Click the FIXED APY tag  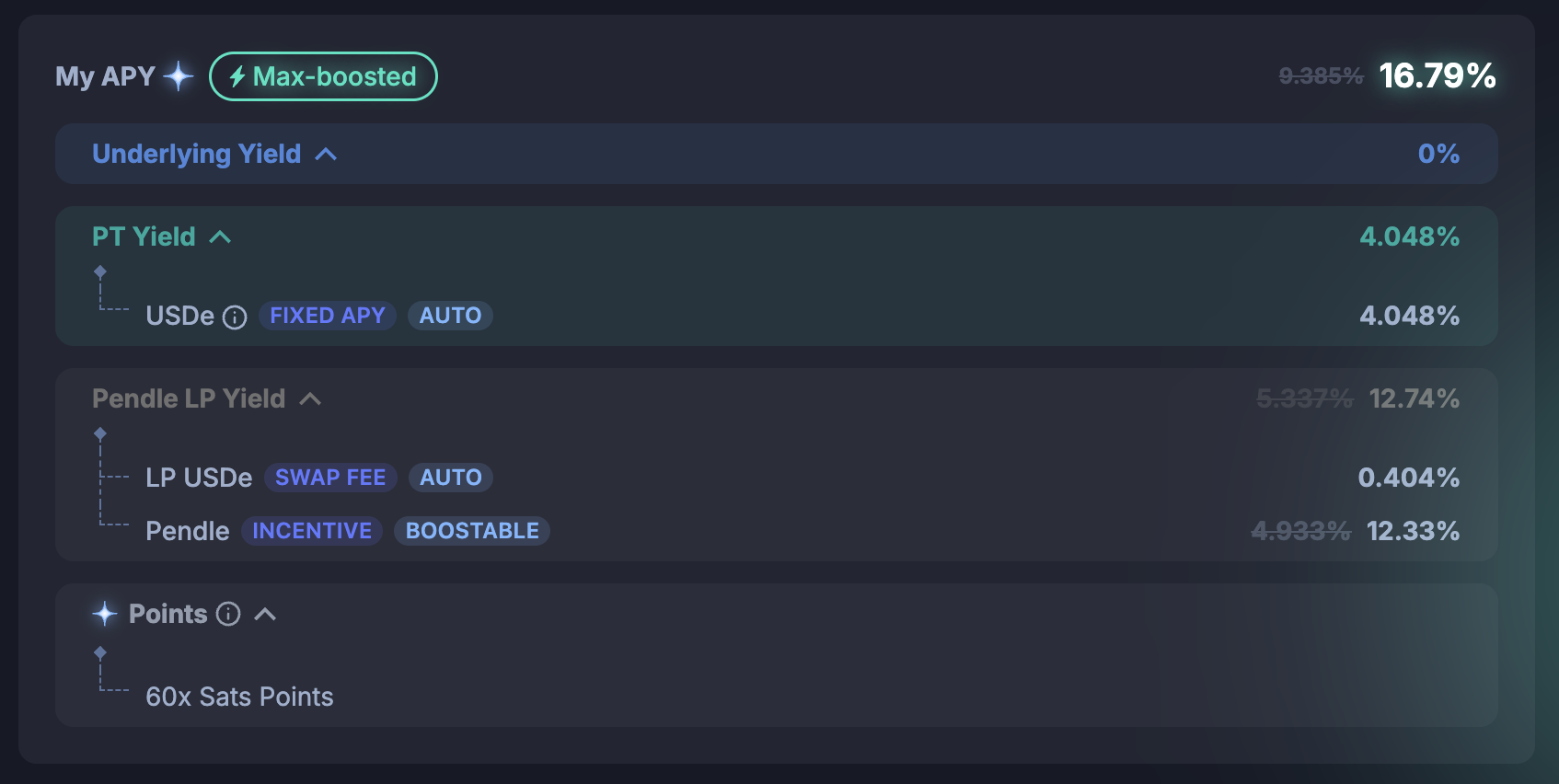click(328, 316)
